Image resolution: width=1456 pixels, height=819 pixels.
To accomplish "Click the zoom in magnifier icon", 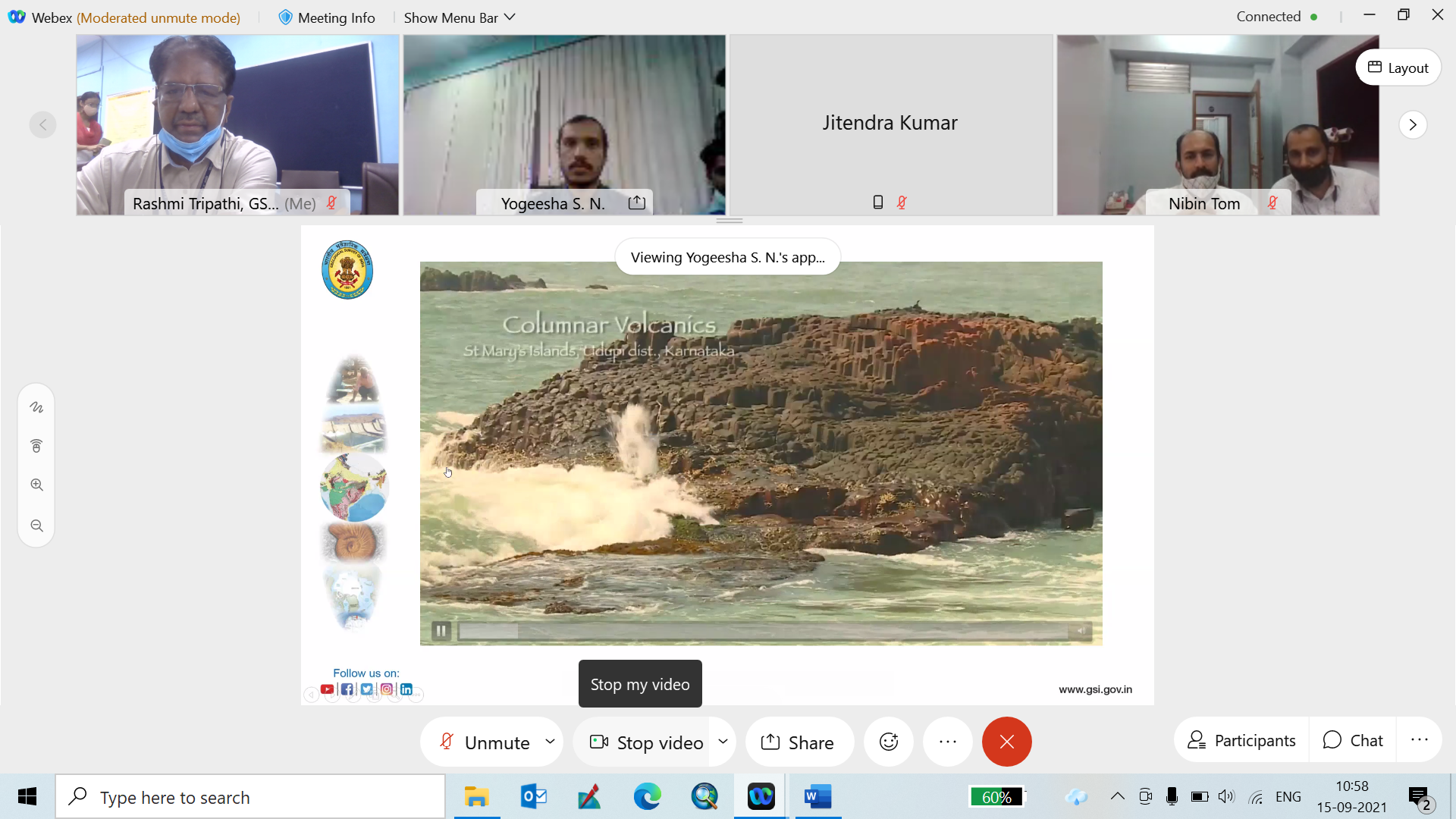I will [x=36, y=485].
